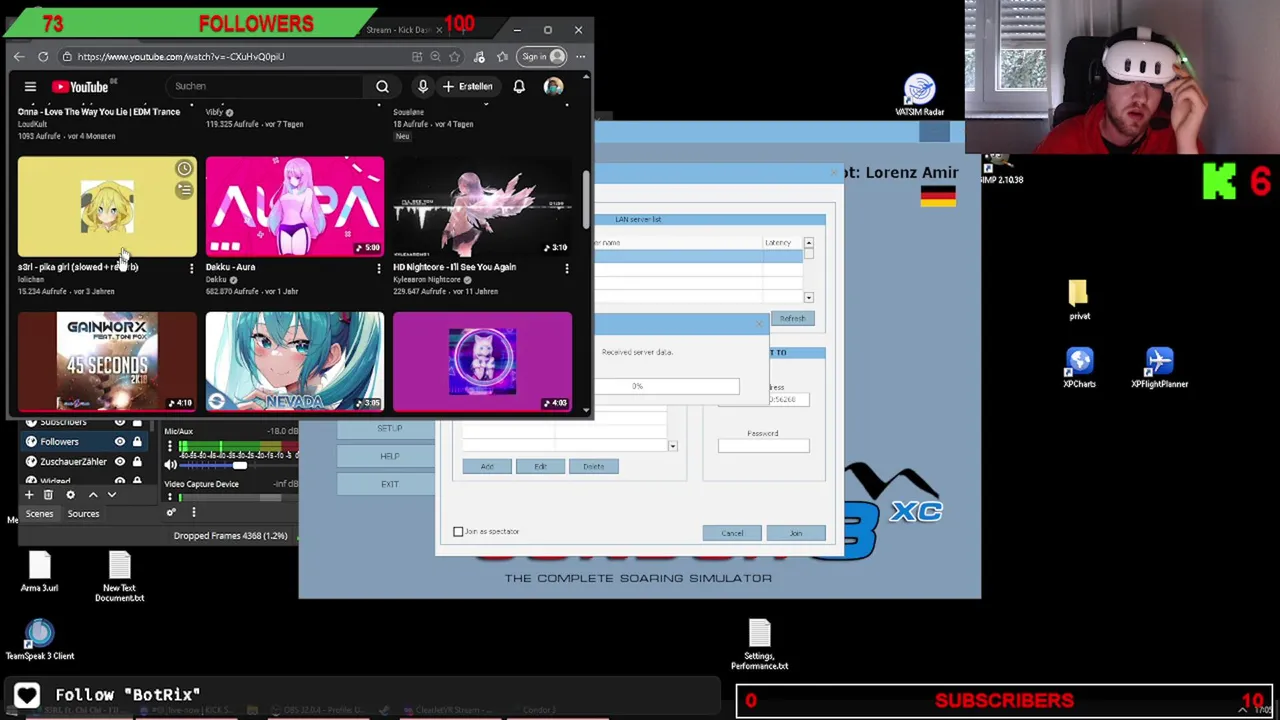The width and height of the screenshot is (1280, 720).
Task: Move OBS source up
Action: [93, 495]
